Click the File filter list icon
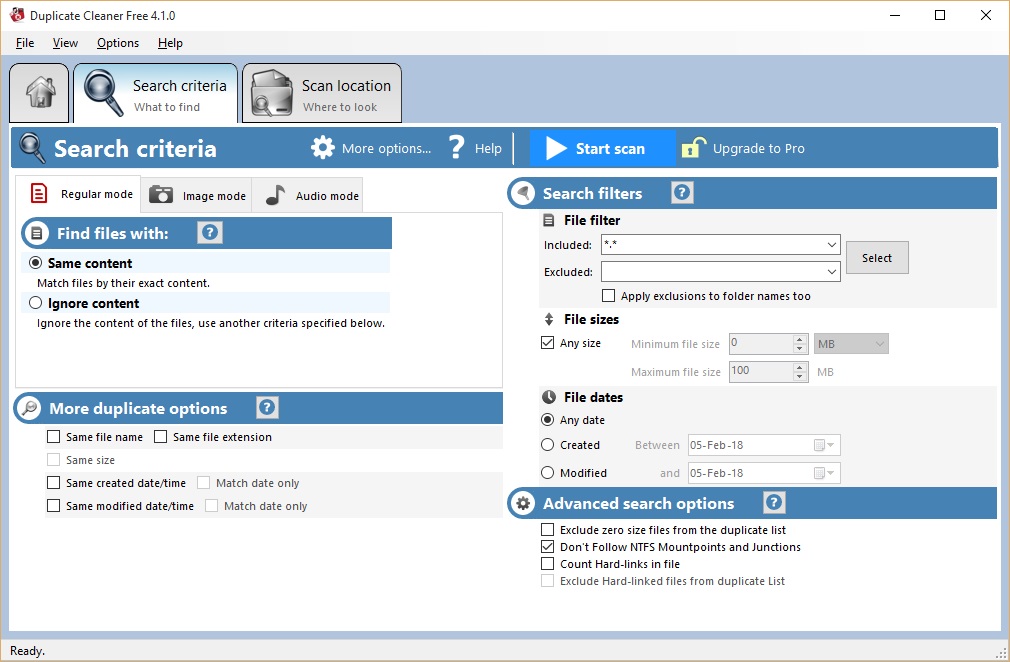This screenshot has height=662, width=1010. tap(549, 220)
